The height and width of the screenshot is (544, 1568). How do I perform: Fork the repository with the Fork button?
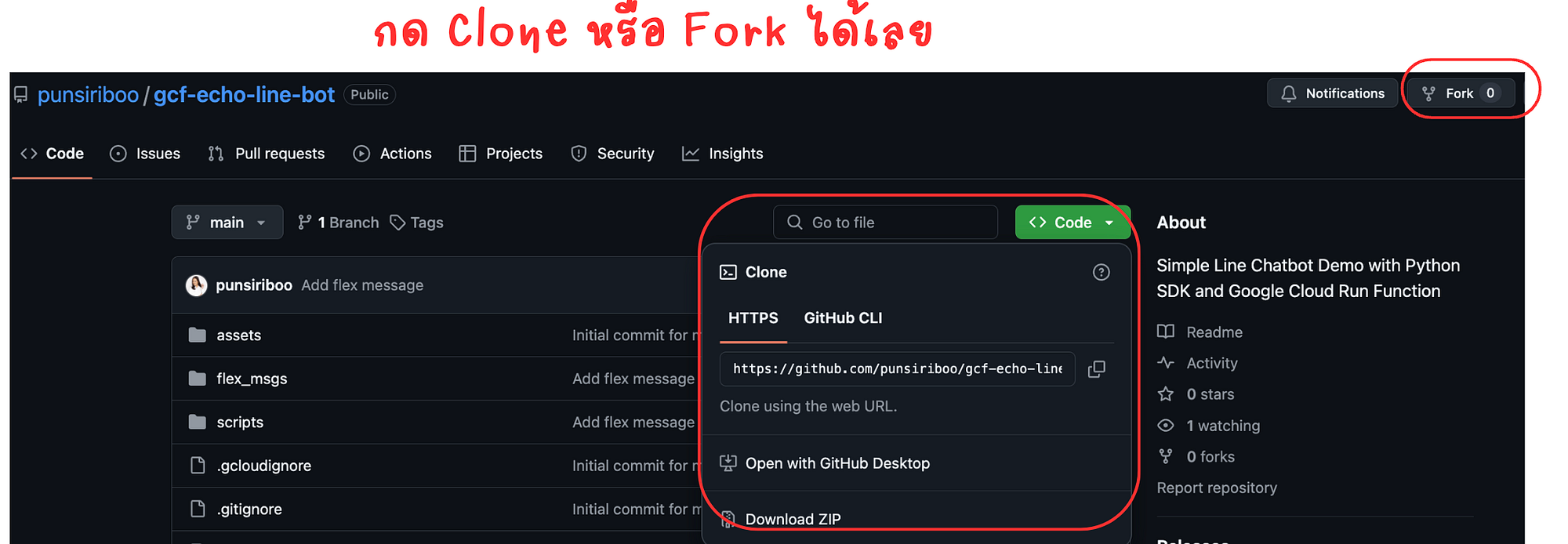pos(1461,93)
